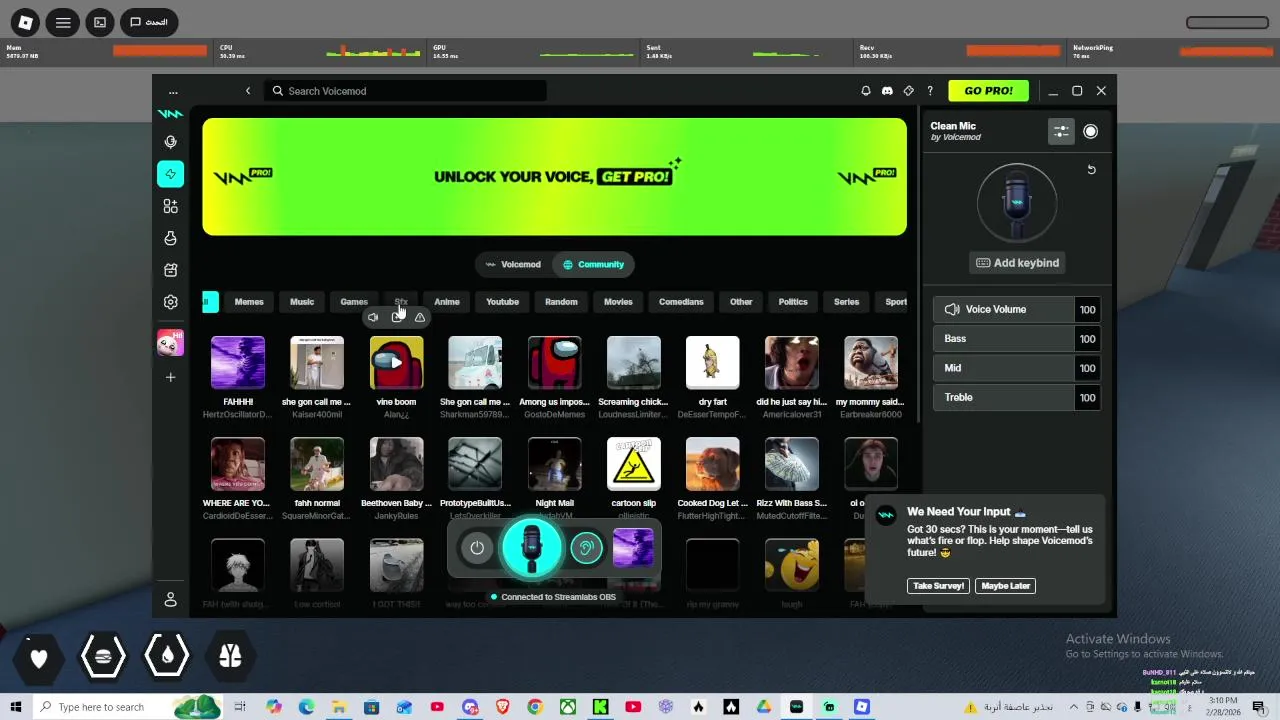Open the gift box sidebar icon

point(171,270)
